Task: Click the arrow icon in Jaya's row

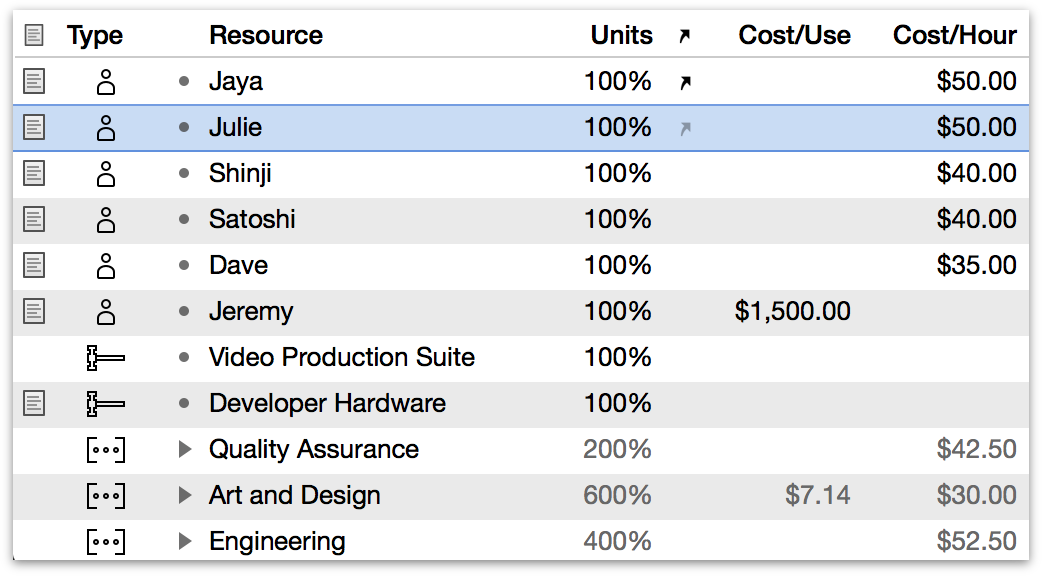Action: click(x=685, y=82)
